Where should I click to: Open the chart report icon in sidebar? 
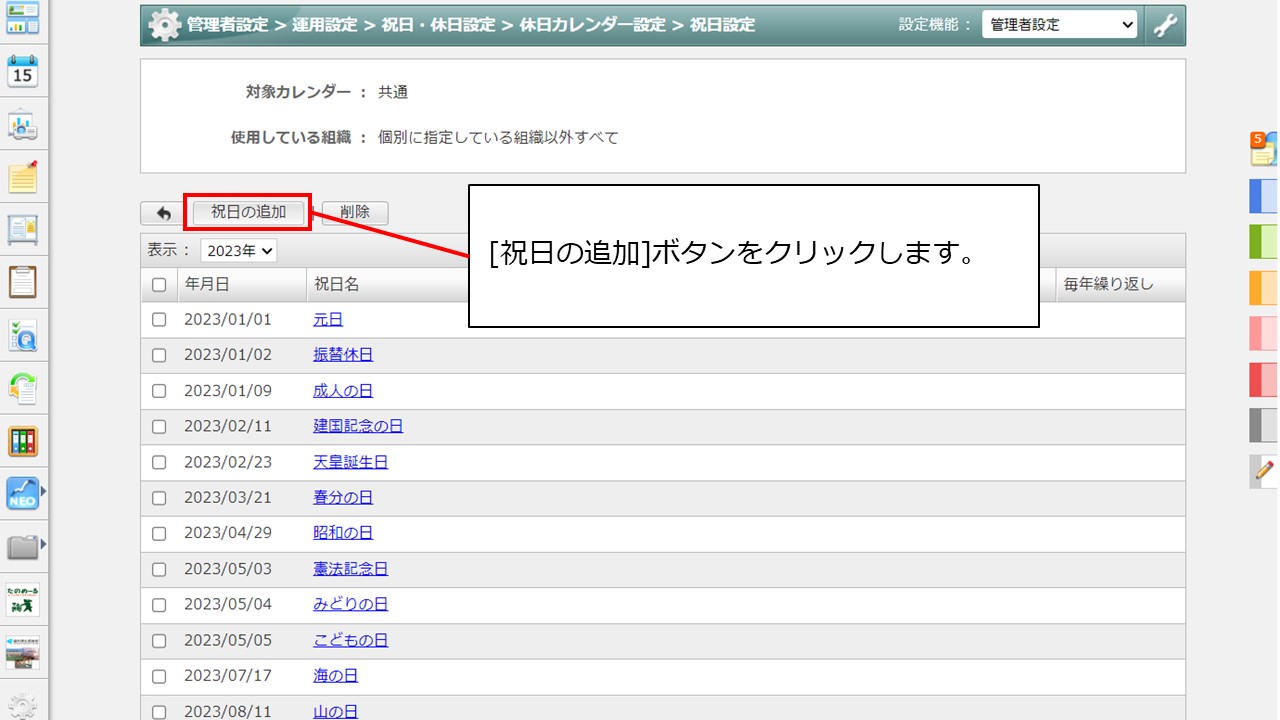[x=22, y=125]
